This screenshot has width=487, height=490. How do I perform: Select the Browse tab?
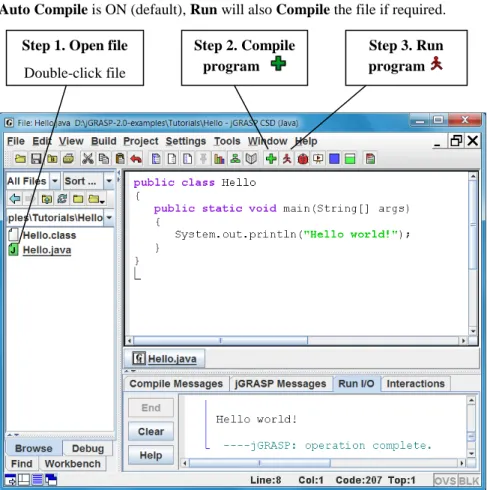(x=33, y=448)
